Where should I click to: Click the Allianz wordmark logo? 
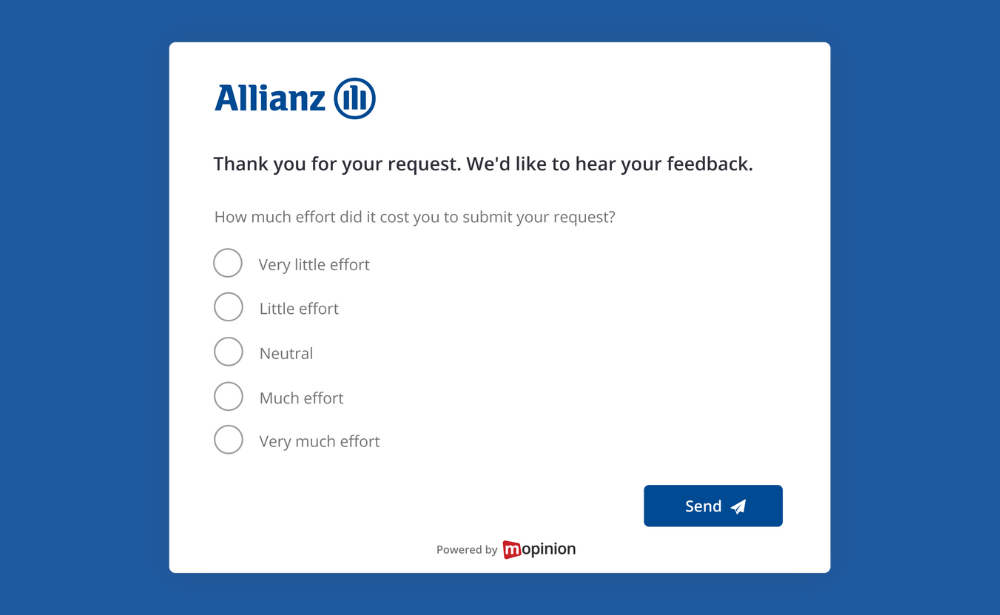(x=266, y=97)
